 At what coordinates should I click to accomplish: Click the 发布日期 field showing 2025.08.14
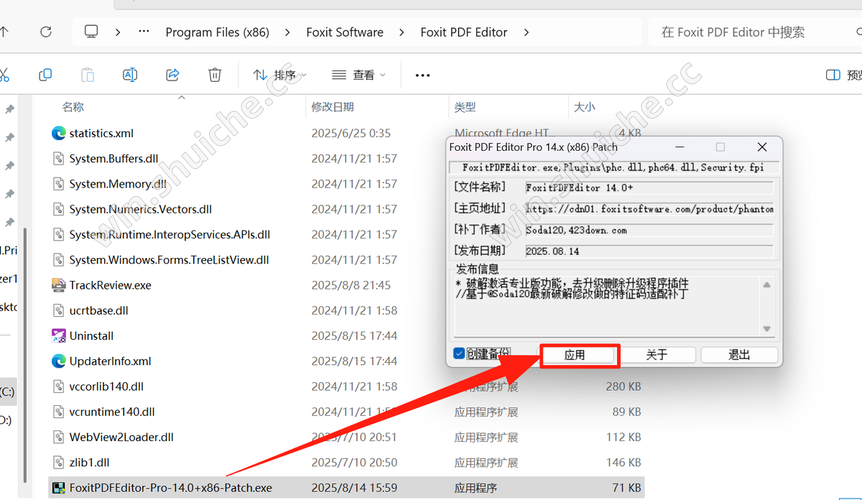[649, 251]
